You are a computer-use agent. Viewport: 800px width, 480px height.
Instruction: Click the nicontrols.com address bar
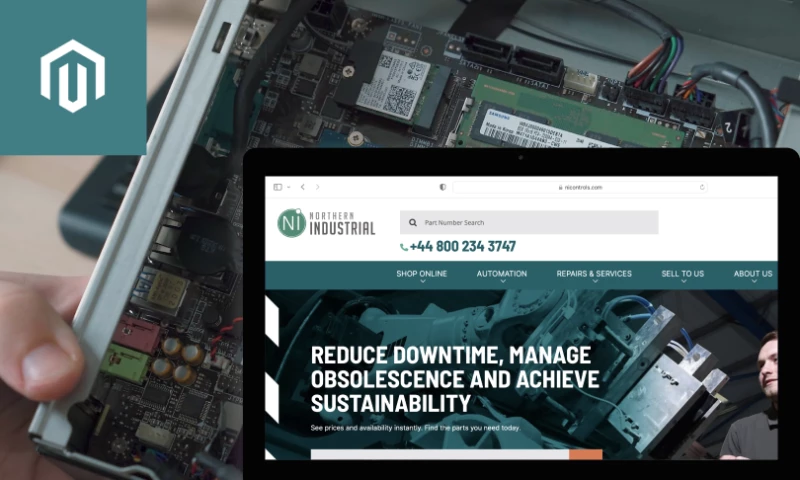point(580,187)
